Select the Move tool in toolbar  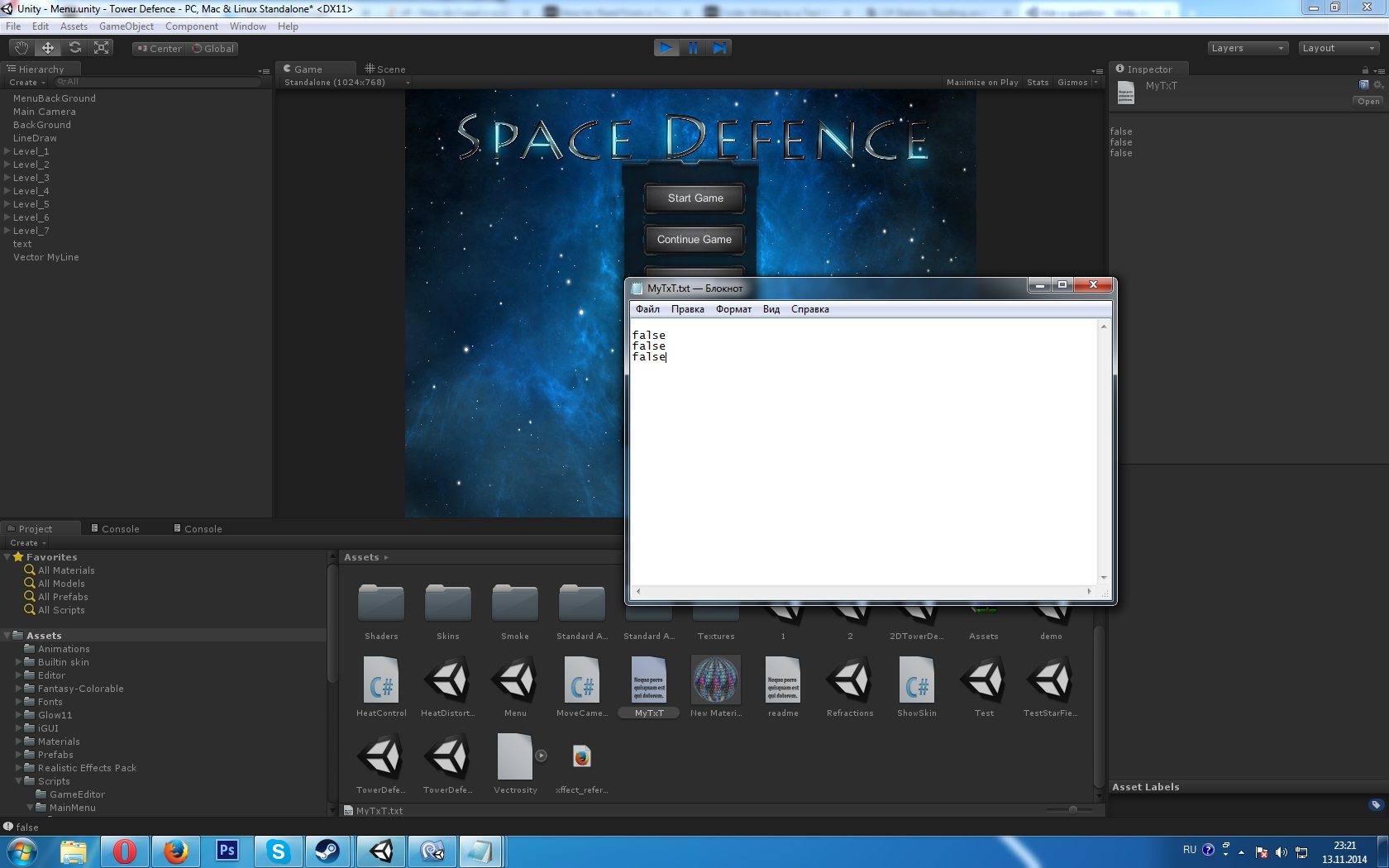click(x=48, y=48)
